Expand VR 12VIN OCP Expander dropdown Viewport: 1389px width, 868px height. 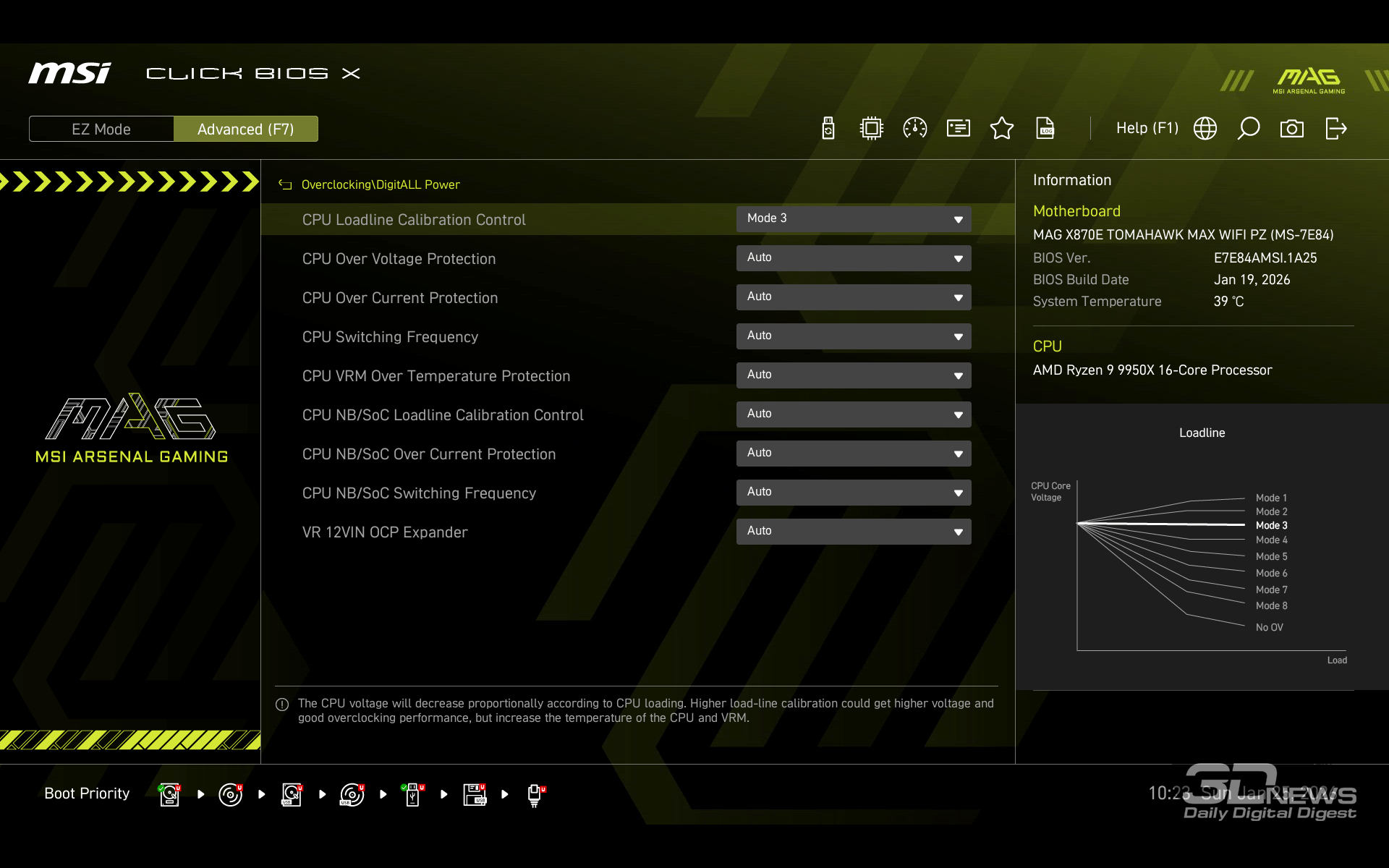tap(854, 532)
